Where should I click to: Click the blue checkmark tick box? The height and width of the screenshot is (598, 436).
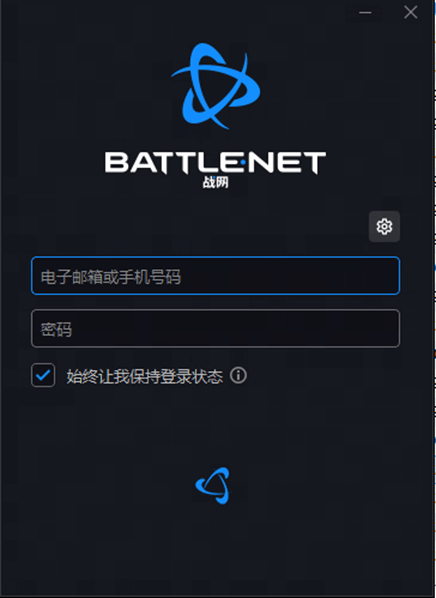[x=43, y=375]
